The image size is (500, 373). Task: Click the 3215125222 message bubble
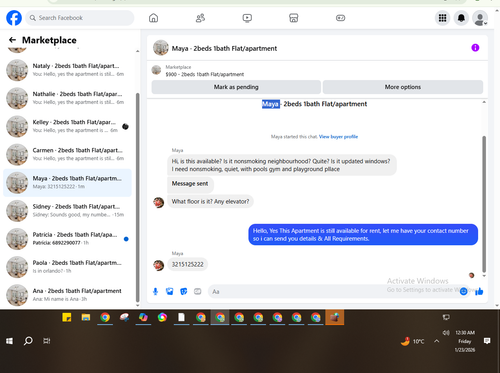pyautogui.click(x=187, y=264)
